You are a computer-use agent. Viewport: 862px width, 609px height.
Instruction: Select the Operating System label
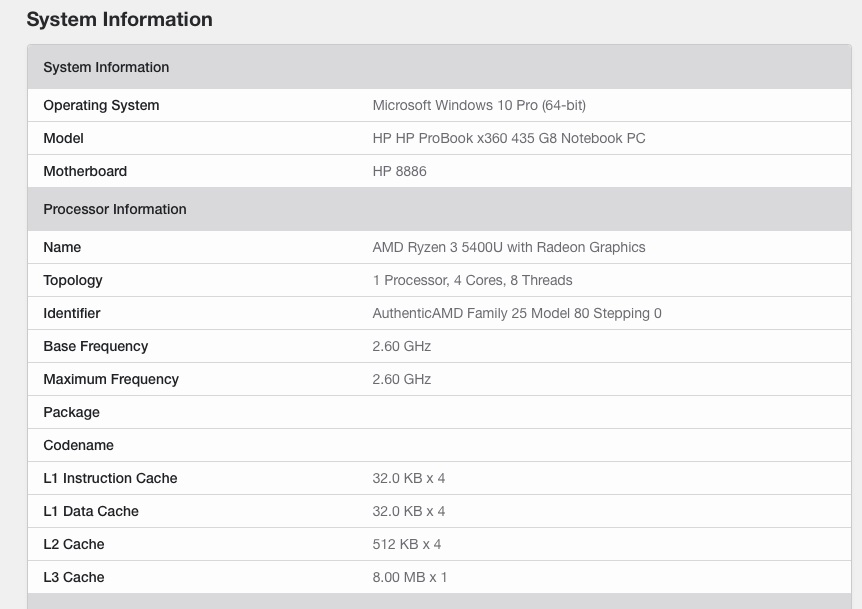pos(101,105)
